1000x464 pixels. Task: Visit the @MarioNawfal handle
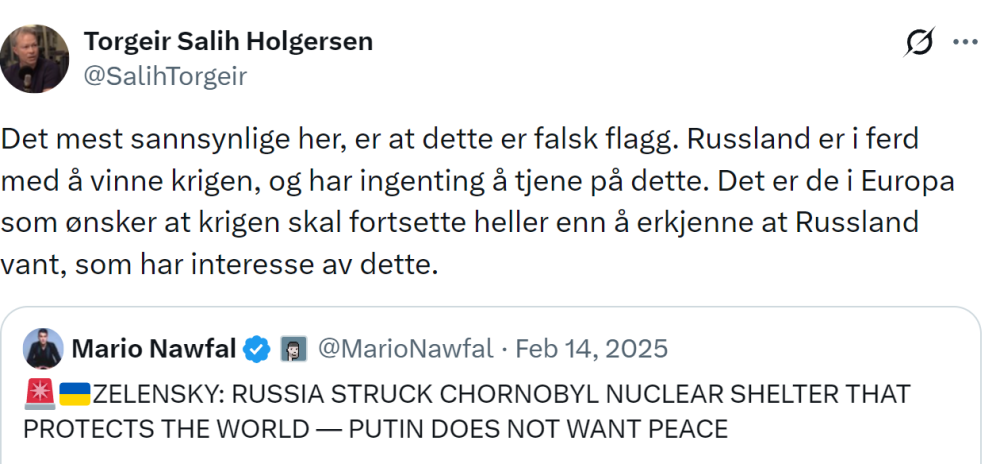(405, 349)
